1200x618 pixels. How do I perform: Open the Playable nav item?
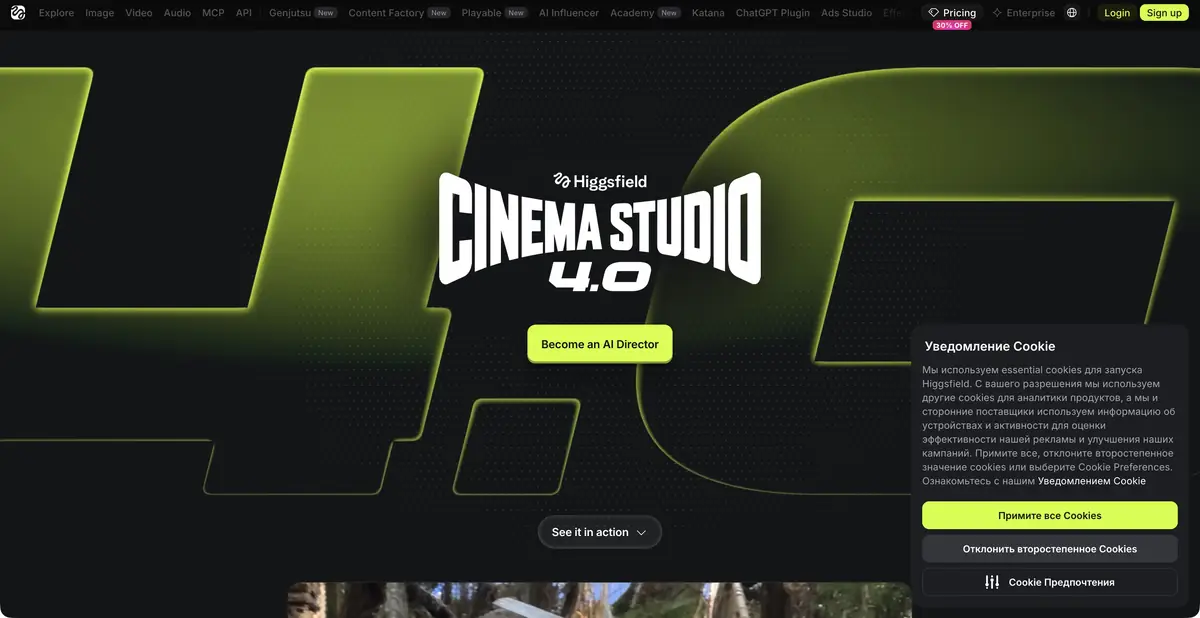coord(494,13)
